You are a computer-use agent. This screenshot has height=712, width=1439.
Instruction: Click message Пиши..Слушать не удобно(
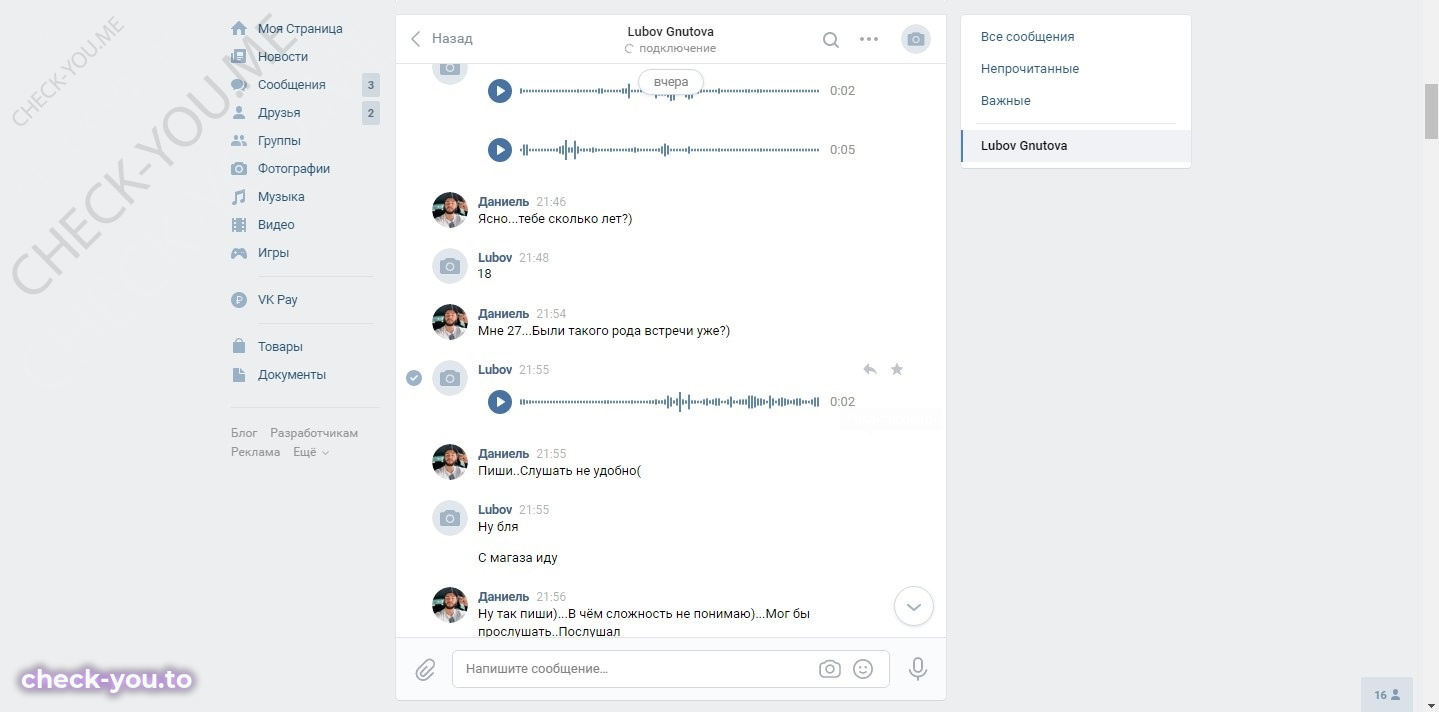click(559, 471)
